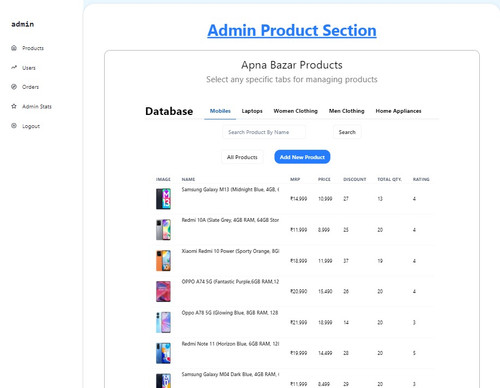The image size is (500, 388).
Task: Click the Admin Stats star icon
Action: coord(14,106)
